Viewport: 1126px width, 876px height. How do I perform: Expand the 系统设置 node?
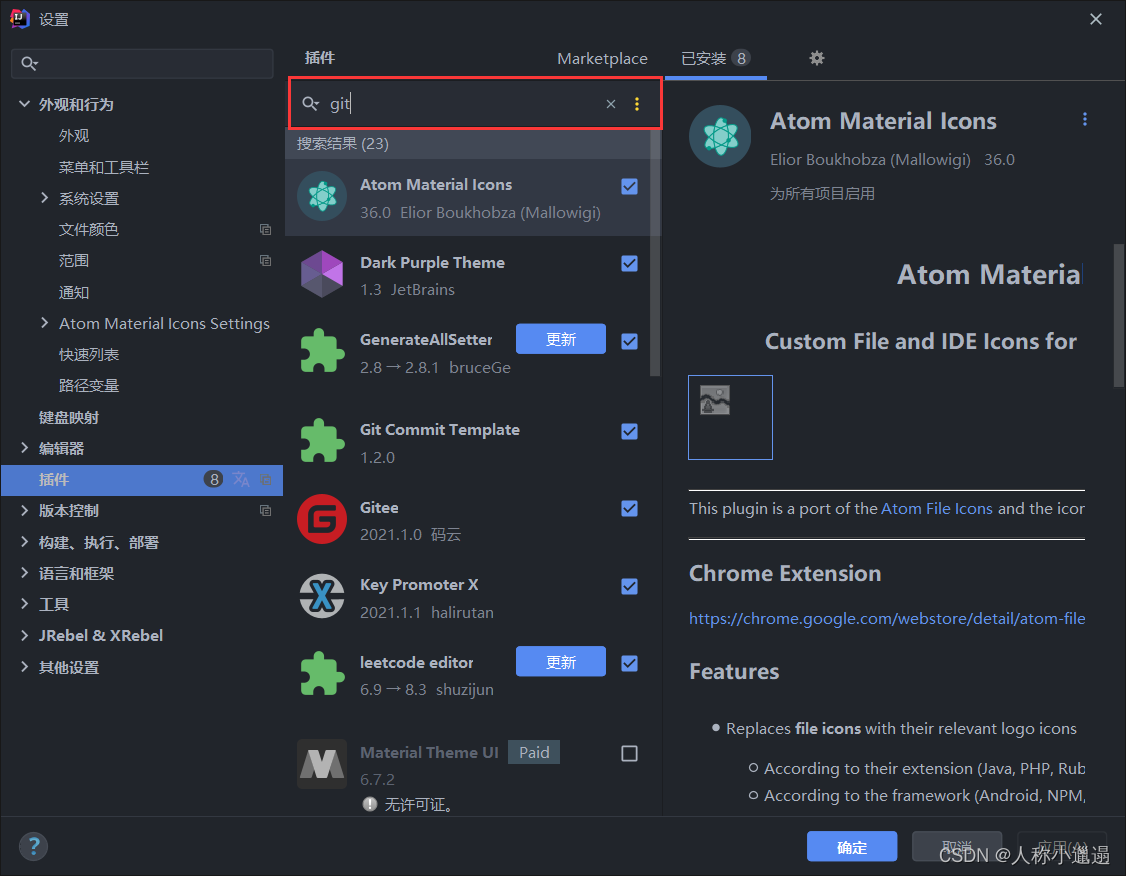click(45, 198)
